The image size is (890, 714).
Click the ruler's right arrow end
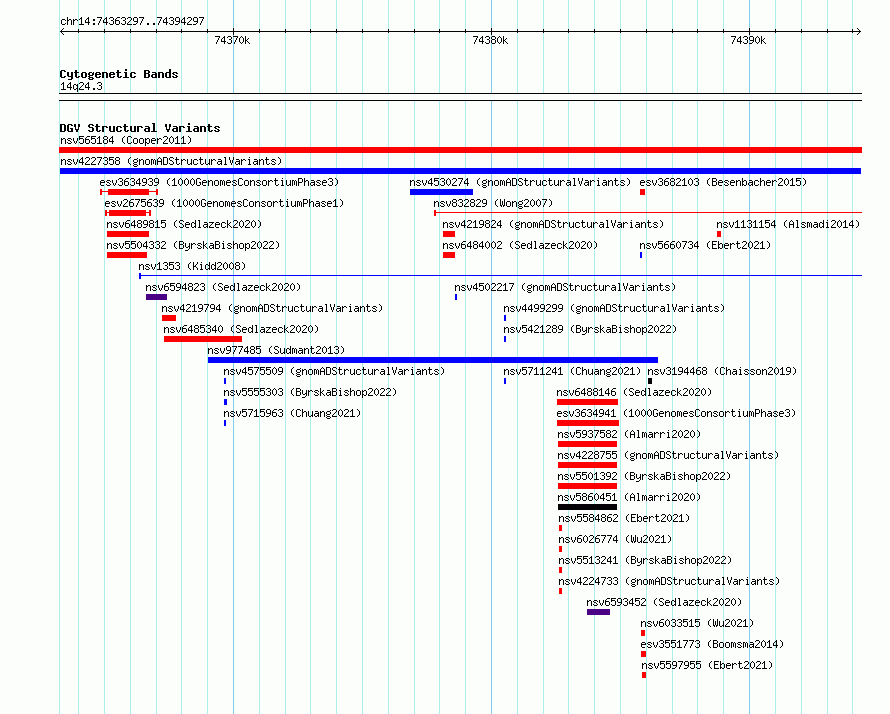coord(859,32)
